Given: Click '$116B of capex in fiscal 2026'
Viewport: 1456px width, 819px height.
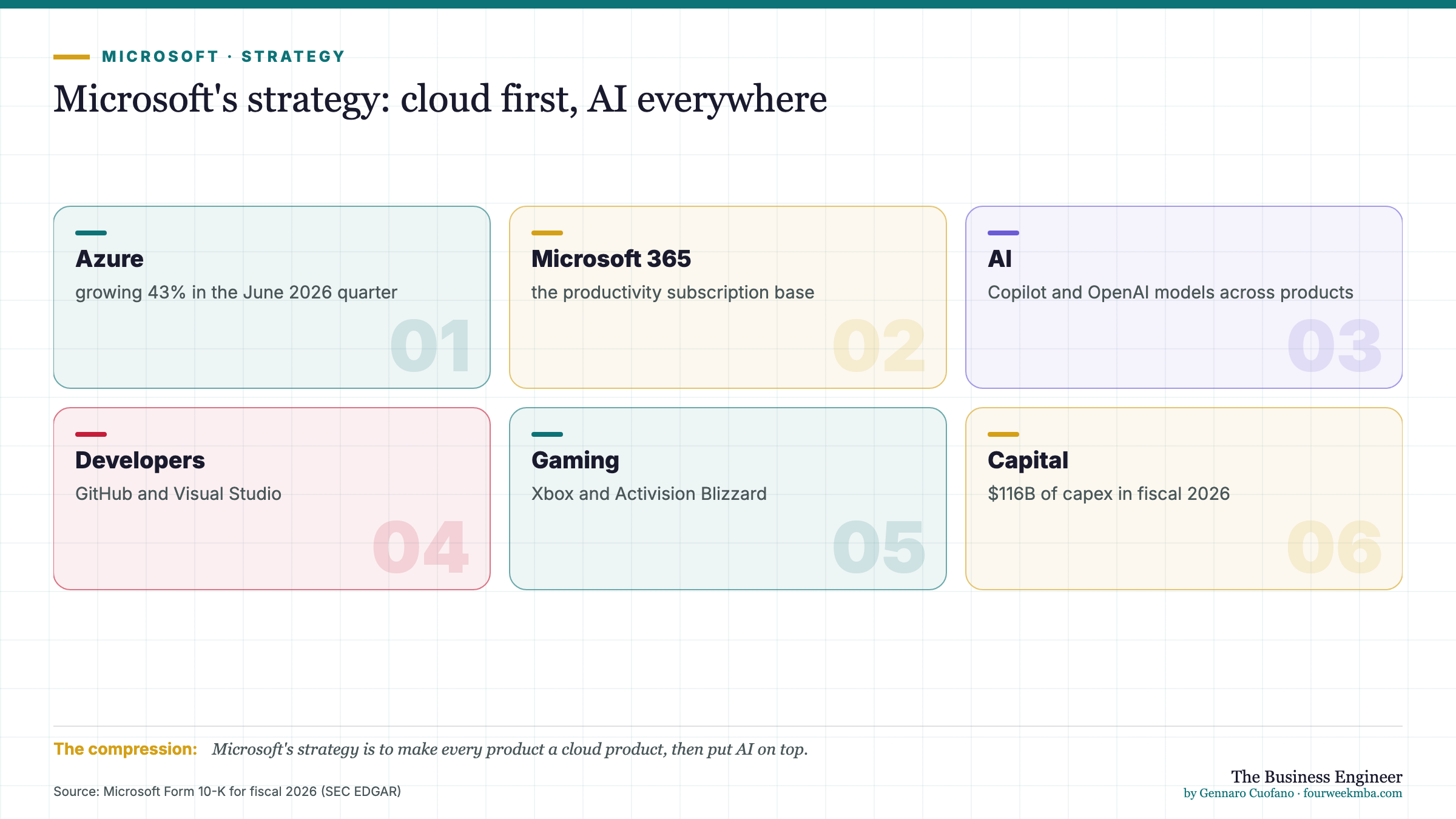Looking at the screenshot, I should click(x=1108, y=494).
